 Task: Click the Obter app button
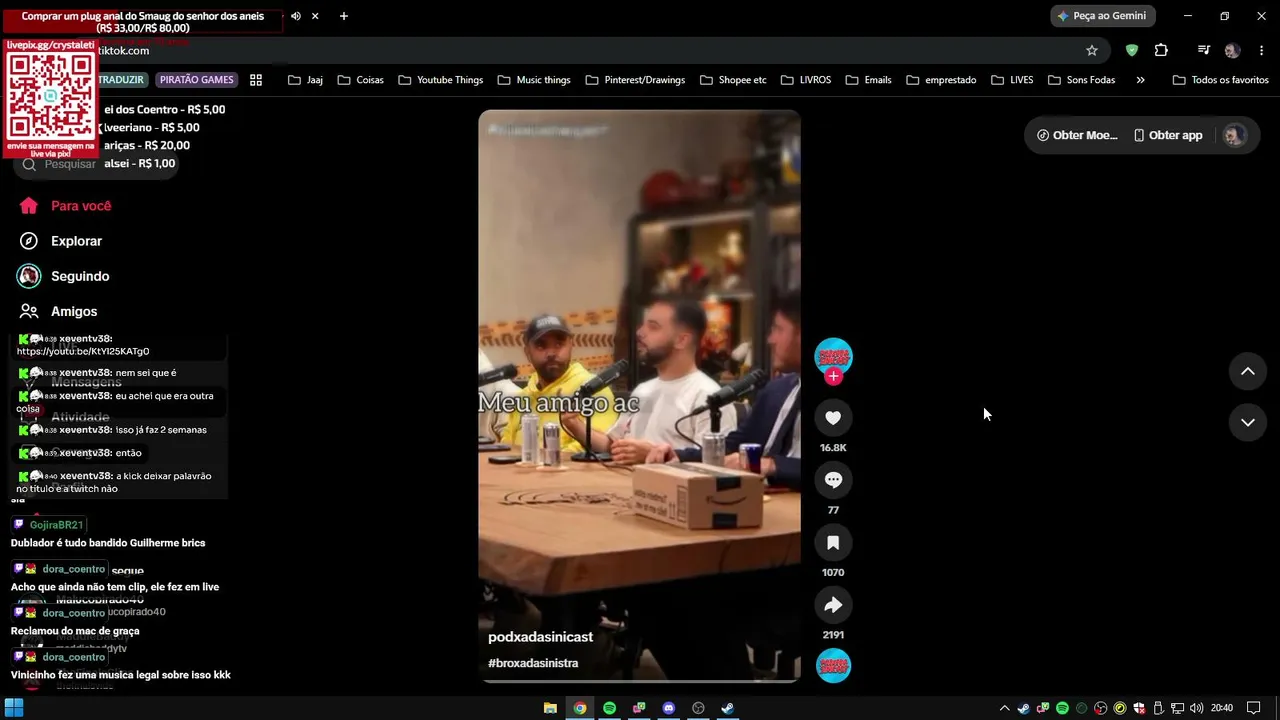click(1168, 135)
